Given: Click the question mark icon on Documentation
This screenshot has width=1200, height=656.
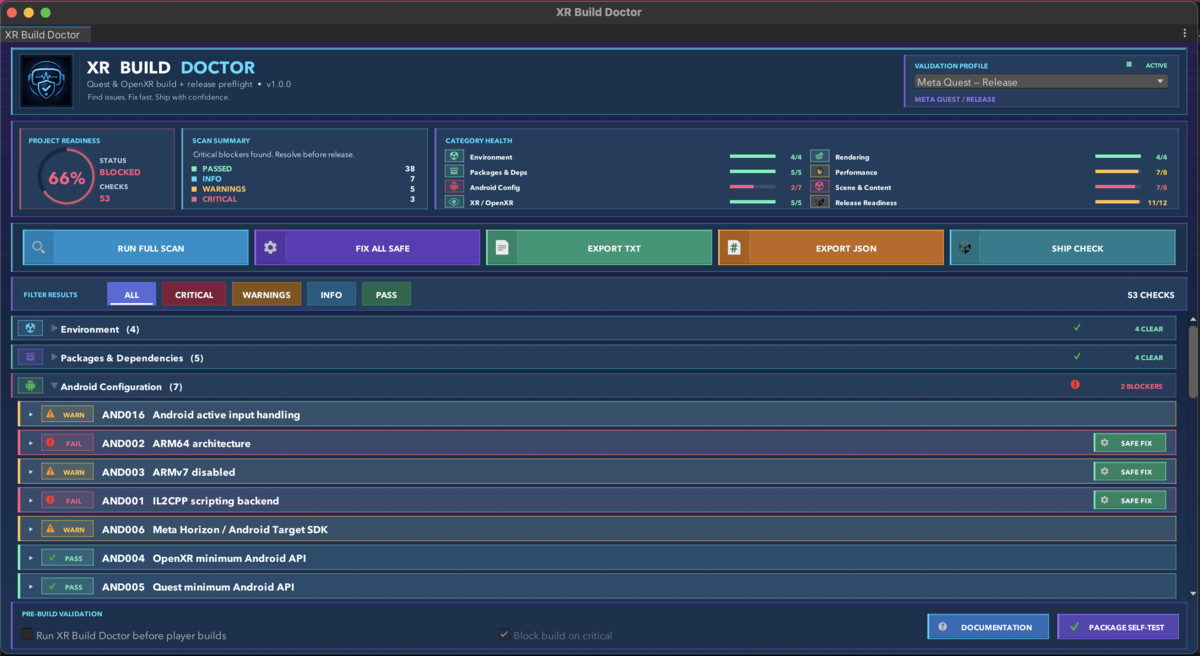Looking at the screenshot, I should (942, 627).
